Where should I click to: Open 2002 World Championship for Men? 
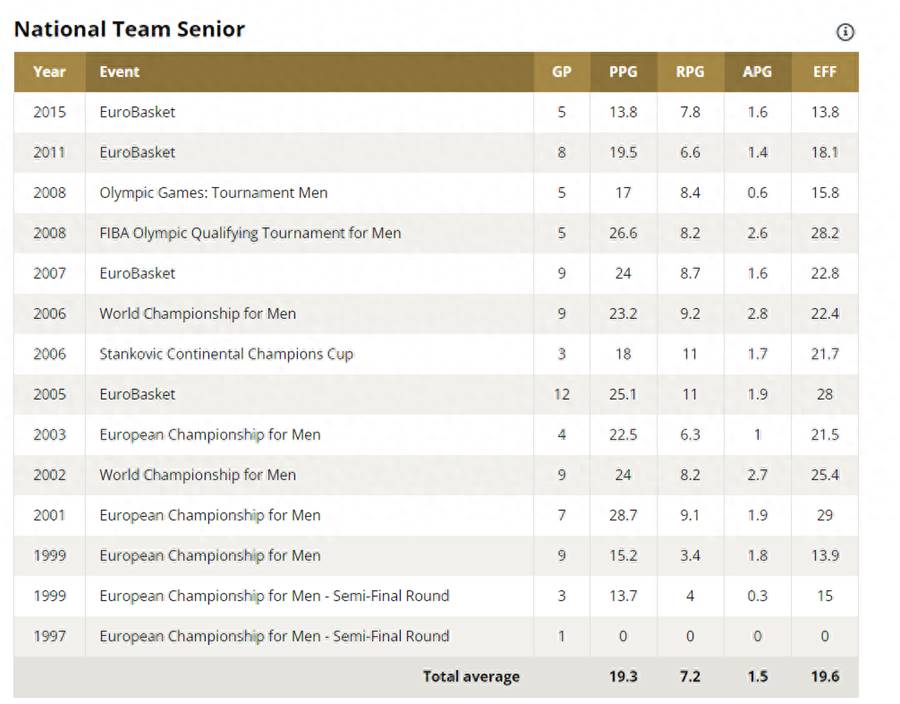(x=197, y=475)
